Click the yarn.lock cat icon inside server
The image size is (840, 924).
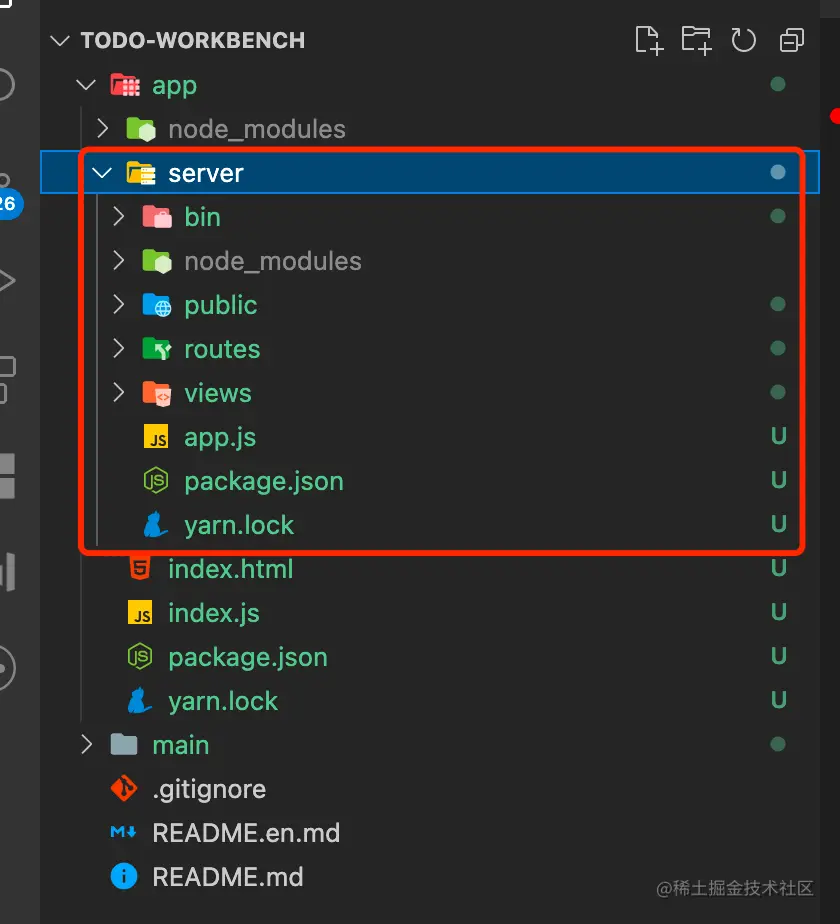(156, 525)
